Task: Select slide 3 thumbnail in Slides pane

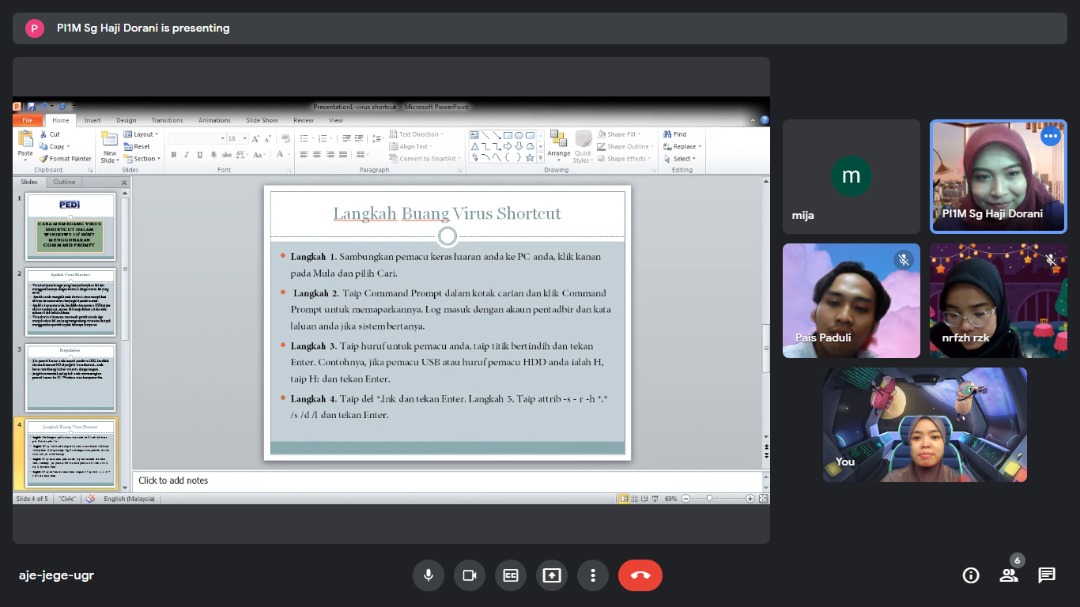Action: (70, 377)
